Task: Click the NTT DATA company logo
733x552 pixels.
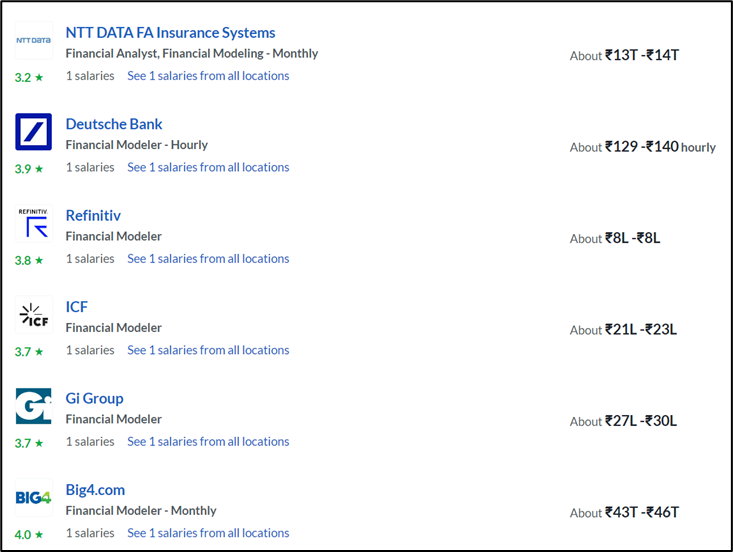Action: (34, 40)
